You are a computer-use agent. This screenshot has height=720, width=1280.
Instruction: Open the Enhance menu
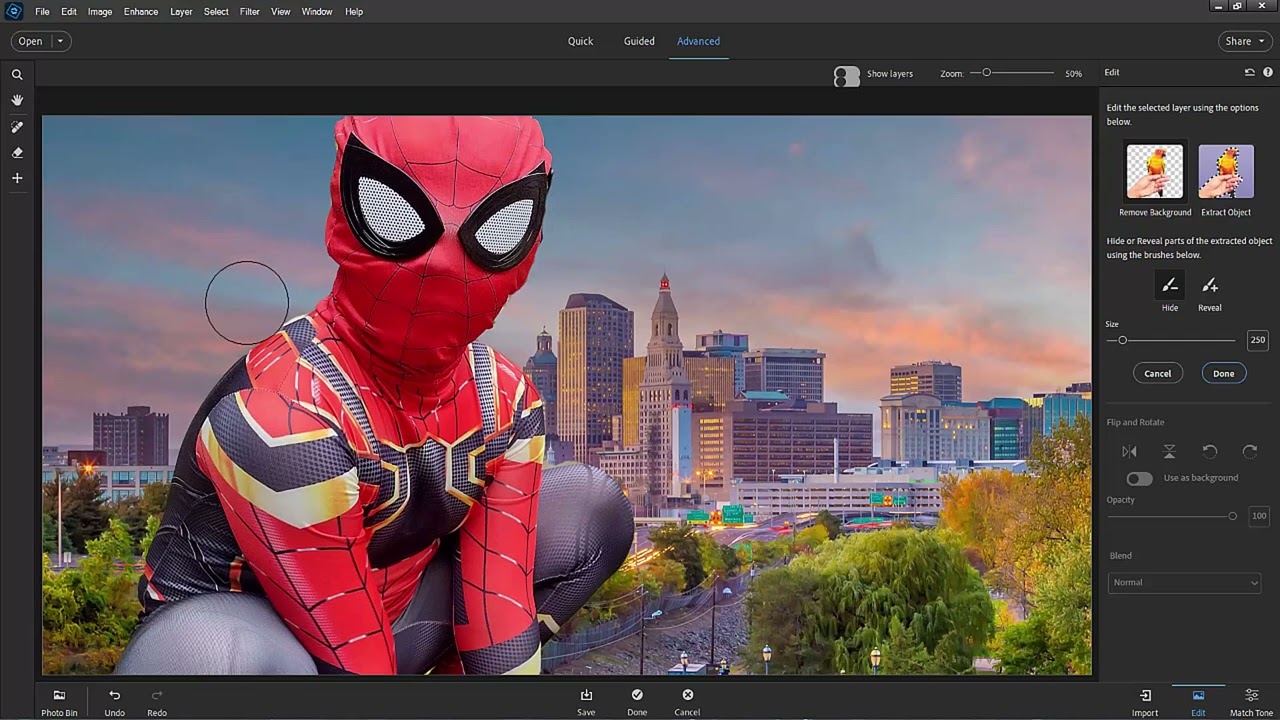[x=141, y=12]
